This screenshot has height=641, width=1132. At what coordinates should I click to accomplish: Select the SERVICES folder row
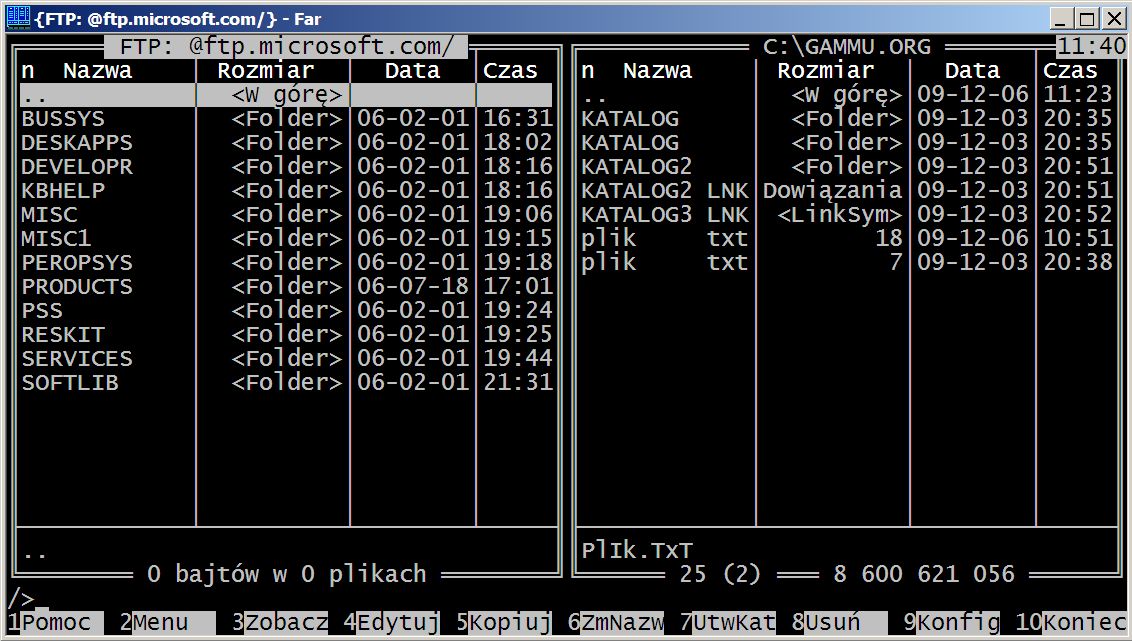(x=287, y=358)
